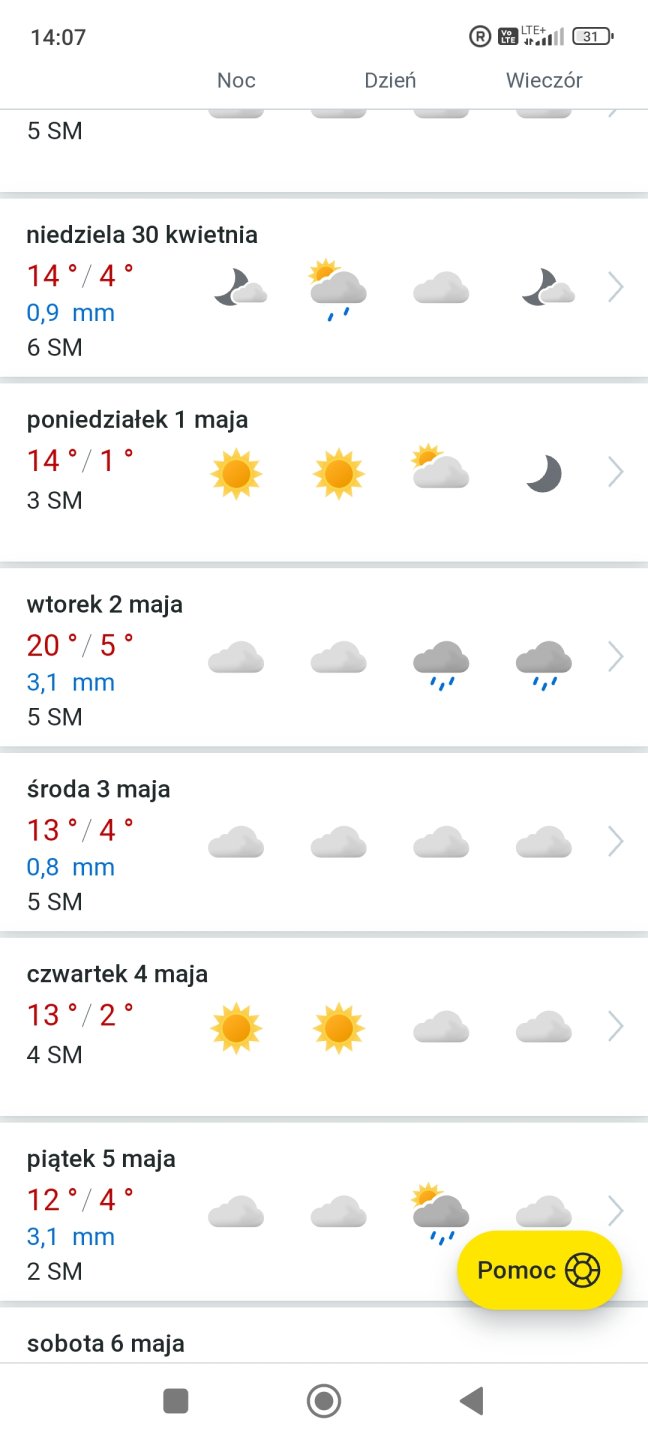Expand niedziela 30 kwietnia forecast chevron
This screenshot has height=1440, width=648.
pos(616,288)
